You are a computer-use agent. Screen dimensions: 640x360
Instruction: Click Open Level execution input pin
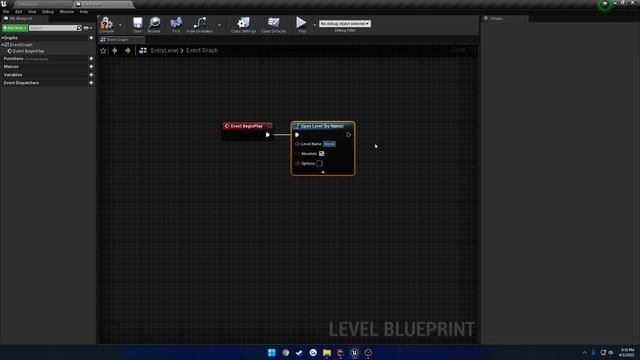coord(297,135)
